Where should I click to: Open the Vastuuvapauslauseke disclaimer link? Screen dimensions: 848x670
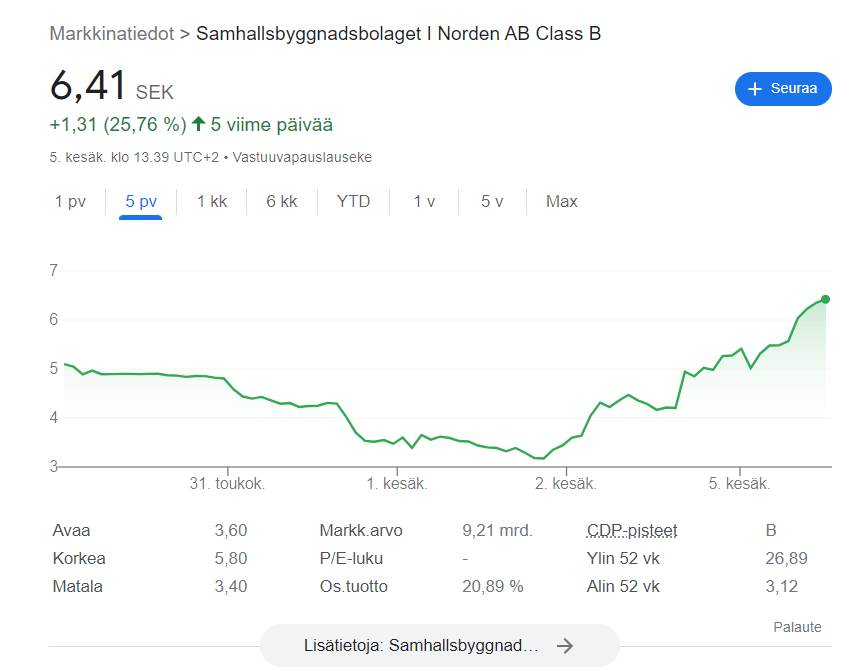tap(302, 158)
